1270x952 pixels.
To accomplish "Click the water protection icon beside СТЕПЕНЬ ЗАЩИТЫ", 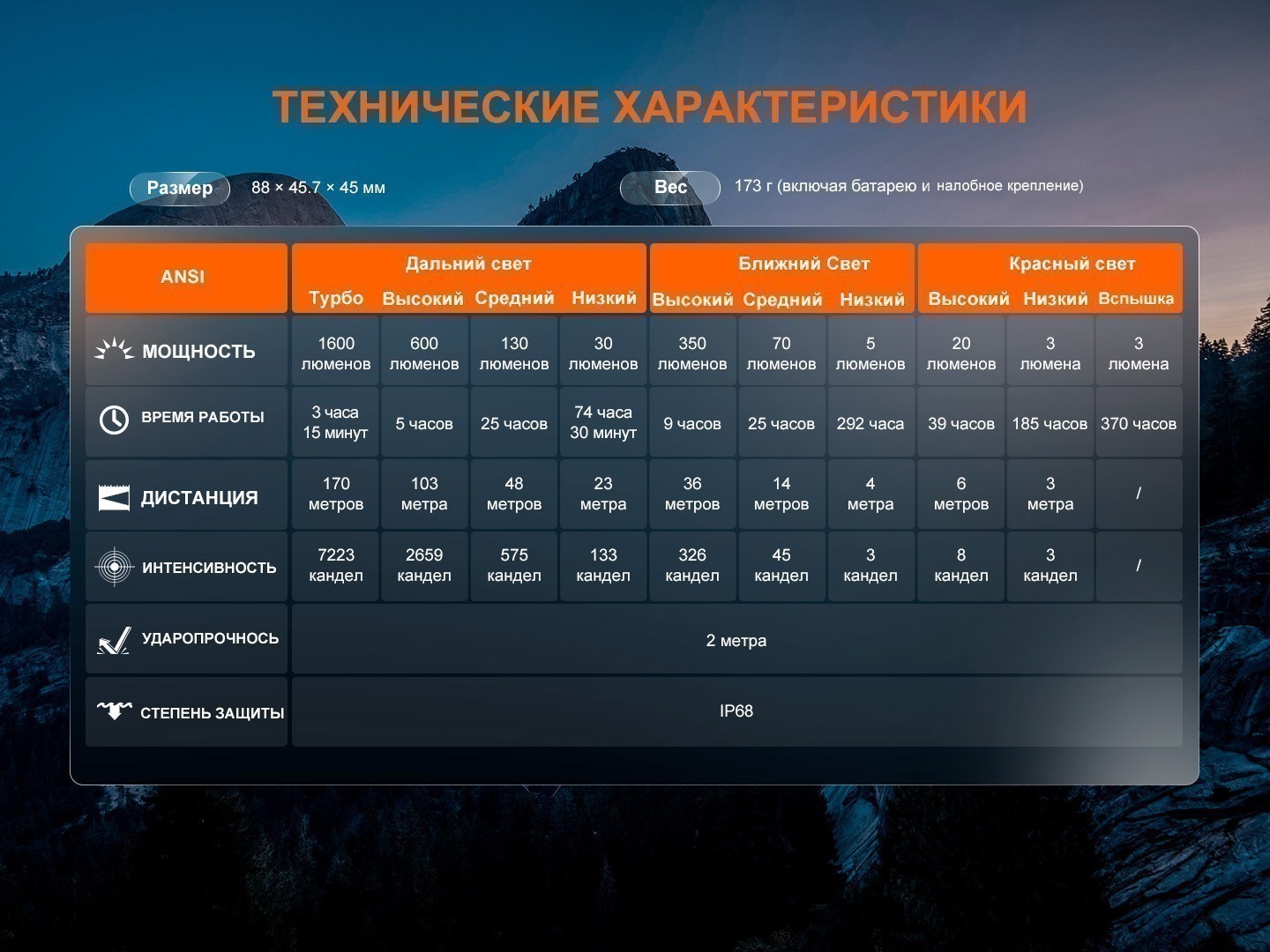I will point(114,710).
